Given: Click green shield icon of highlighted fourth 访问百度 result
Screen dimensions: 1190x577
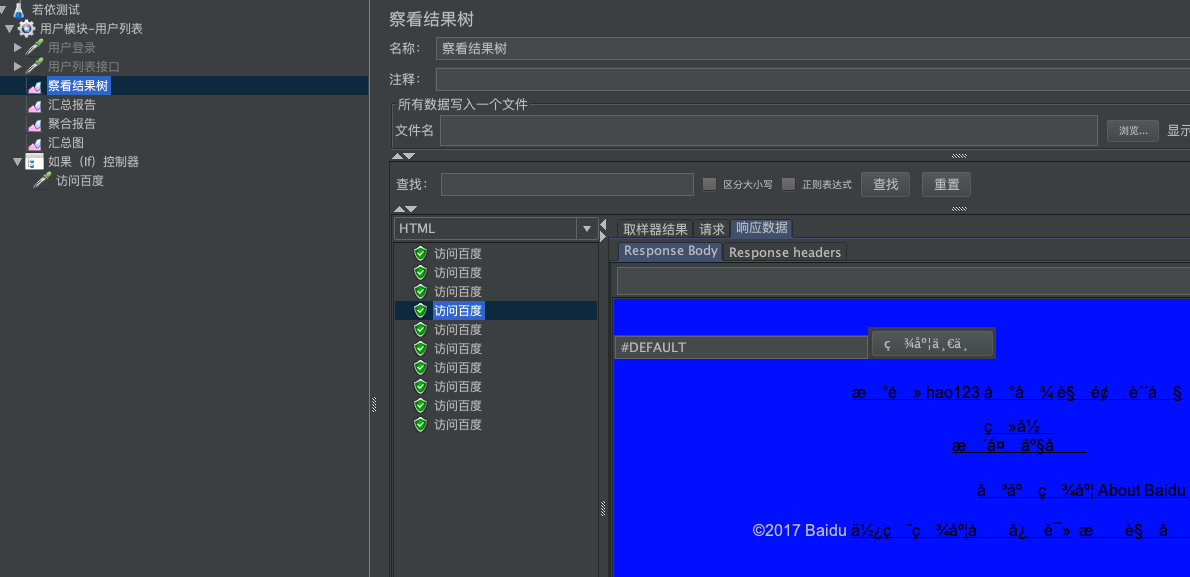Looking at the screenshot, I should (x=420, y=311).
